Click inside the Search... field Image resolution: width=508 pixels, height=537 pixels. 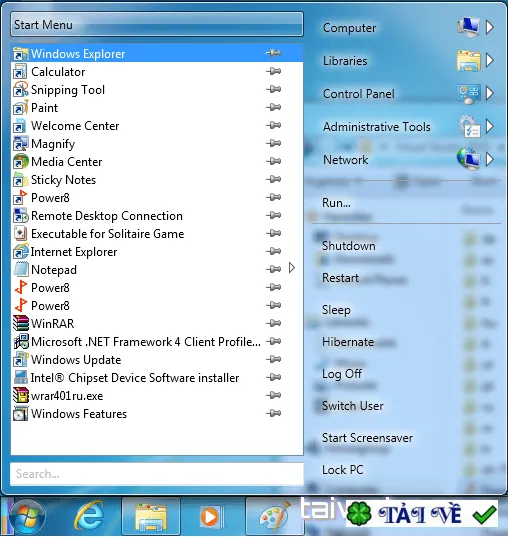coord(157,474)
